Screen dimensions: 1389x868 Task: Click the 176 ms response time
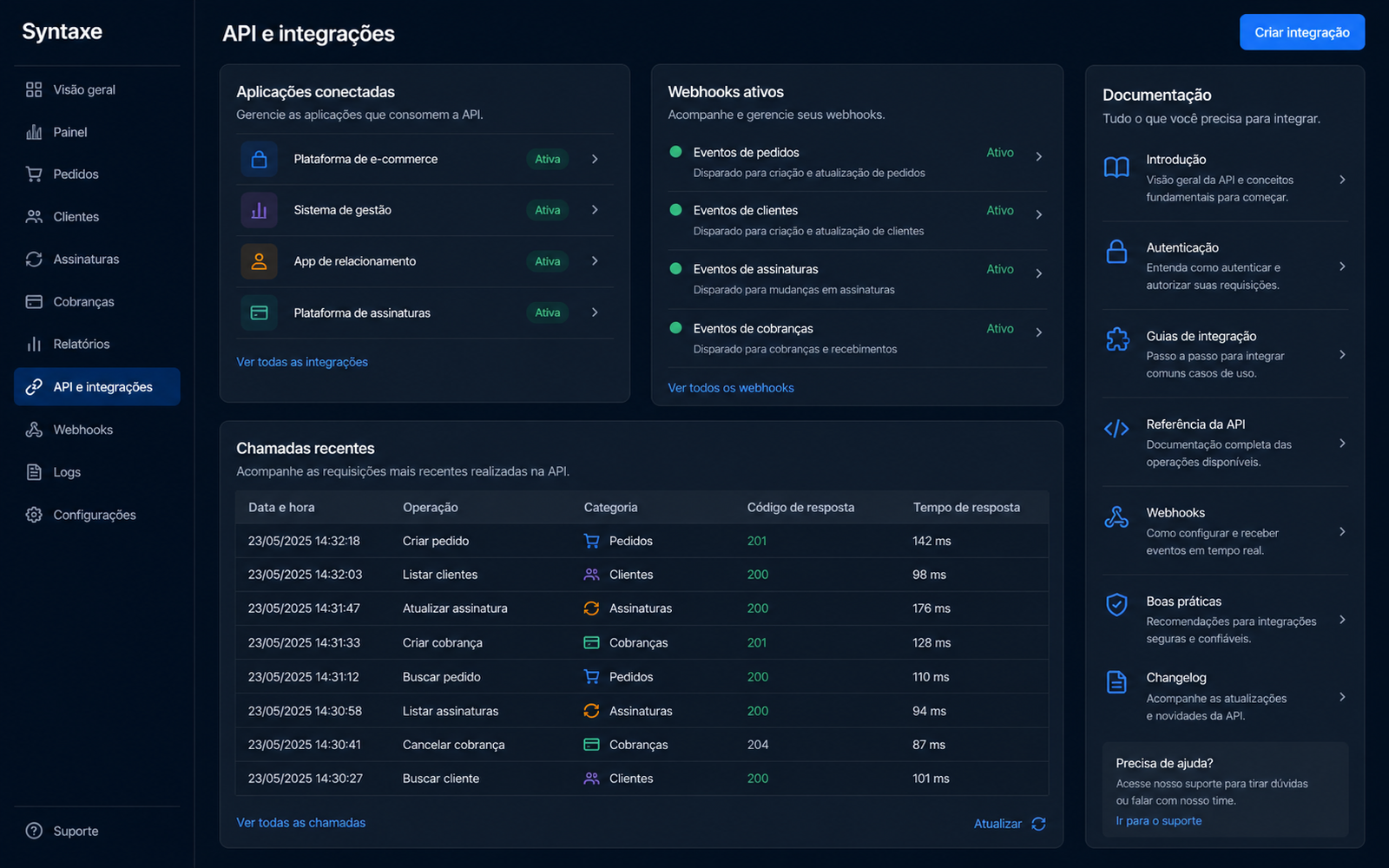pyautogui.click(x=931, y=608)
